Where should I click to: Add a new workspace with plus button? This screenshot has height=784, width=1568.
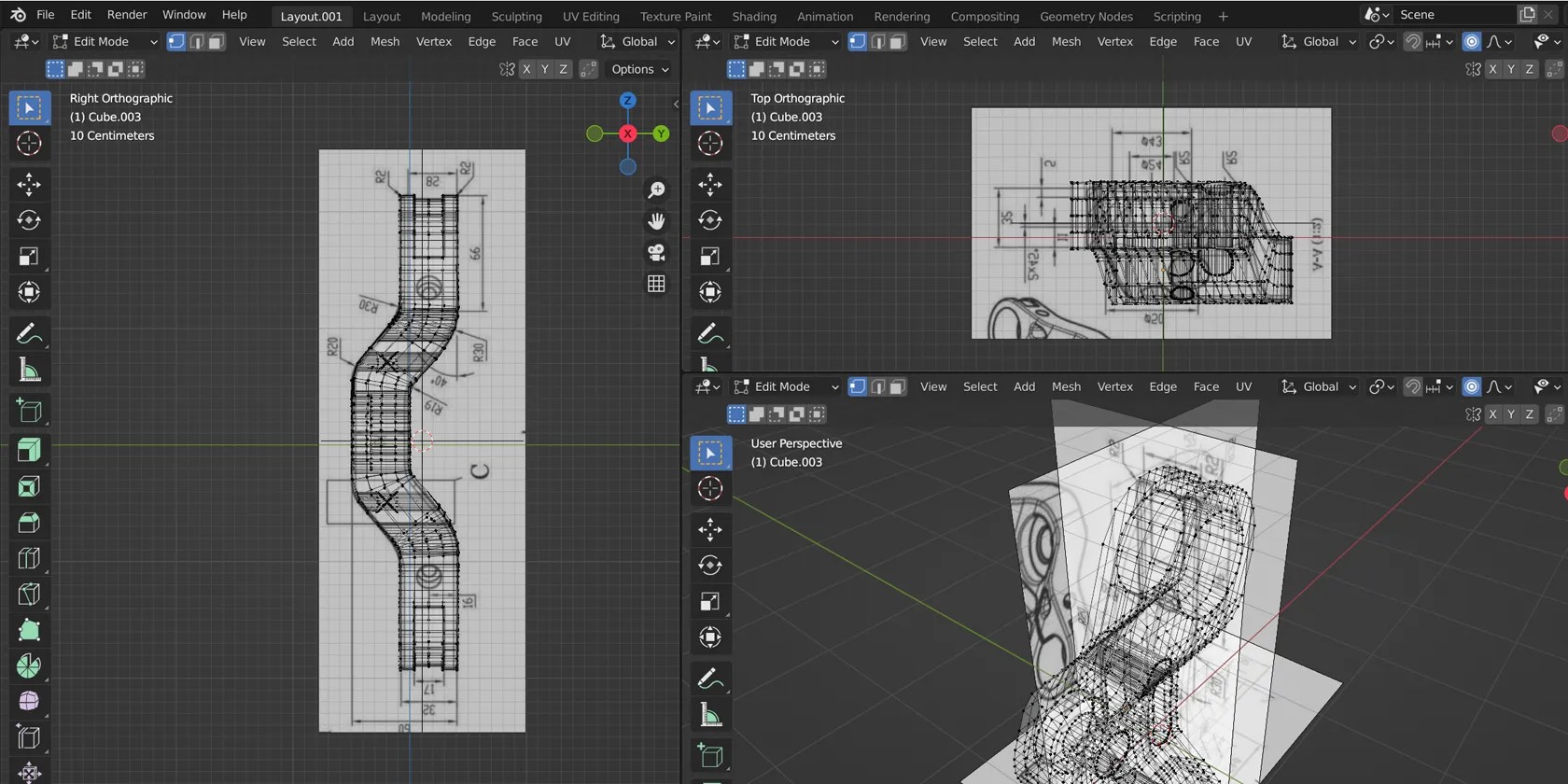pyautogui.click(x=1223, y=16)
